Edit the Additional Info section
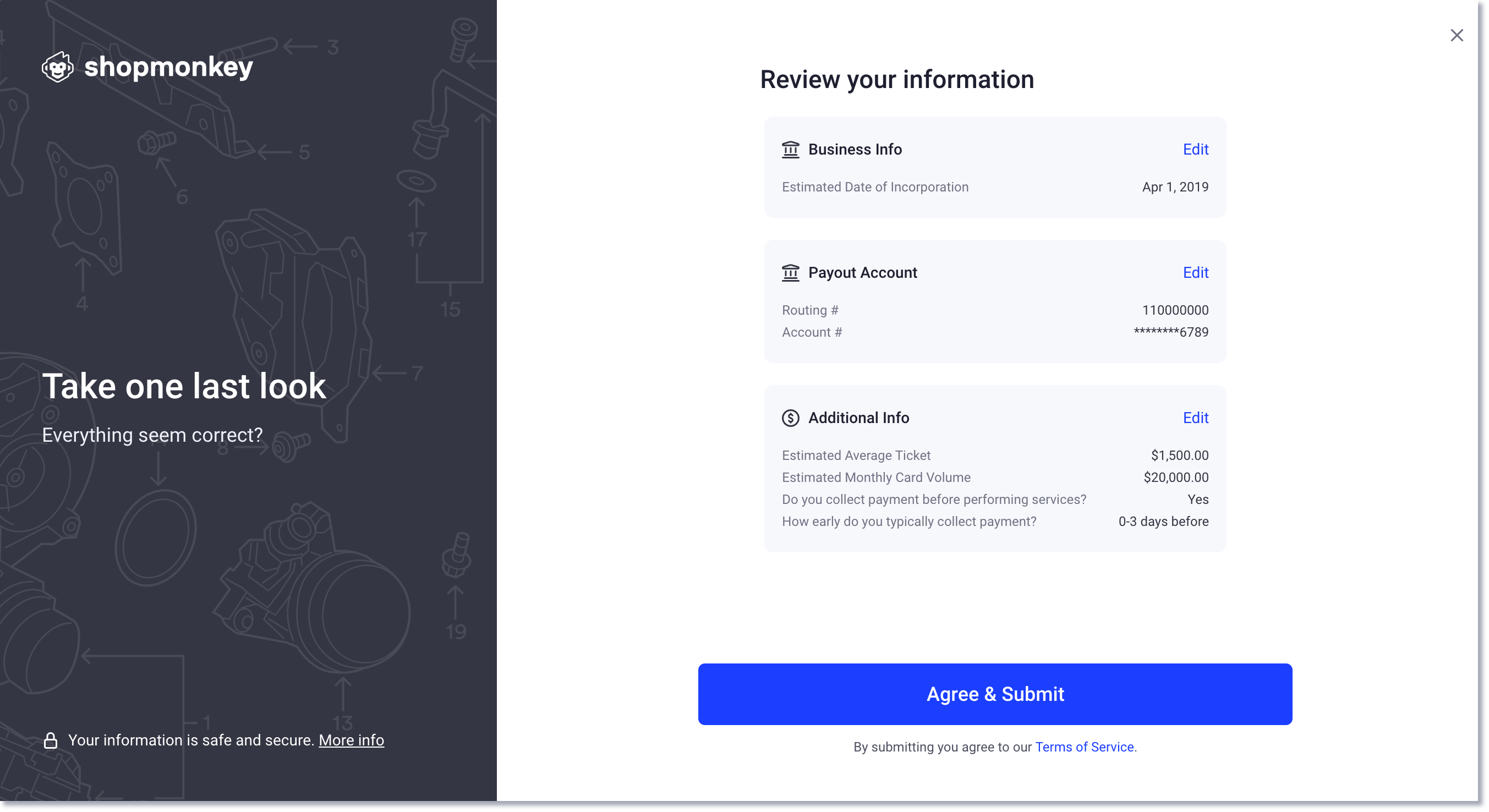The height and width of the screenshot is (812, 1489). point(1195,418)
